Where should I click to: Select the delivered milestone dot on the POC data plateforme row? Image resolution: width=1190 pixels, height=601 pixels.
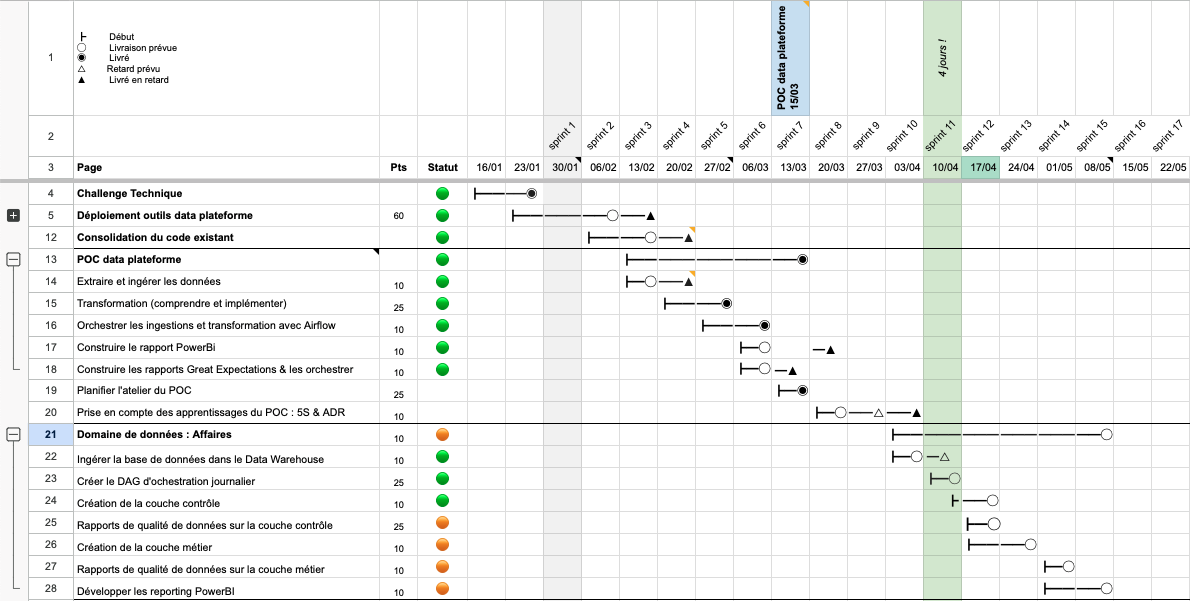coord(801,259)
